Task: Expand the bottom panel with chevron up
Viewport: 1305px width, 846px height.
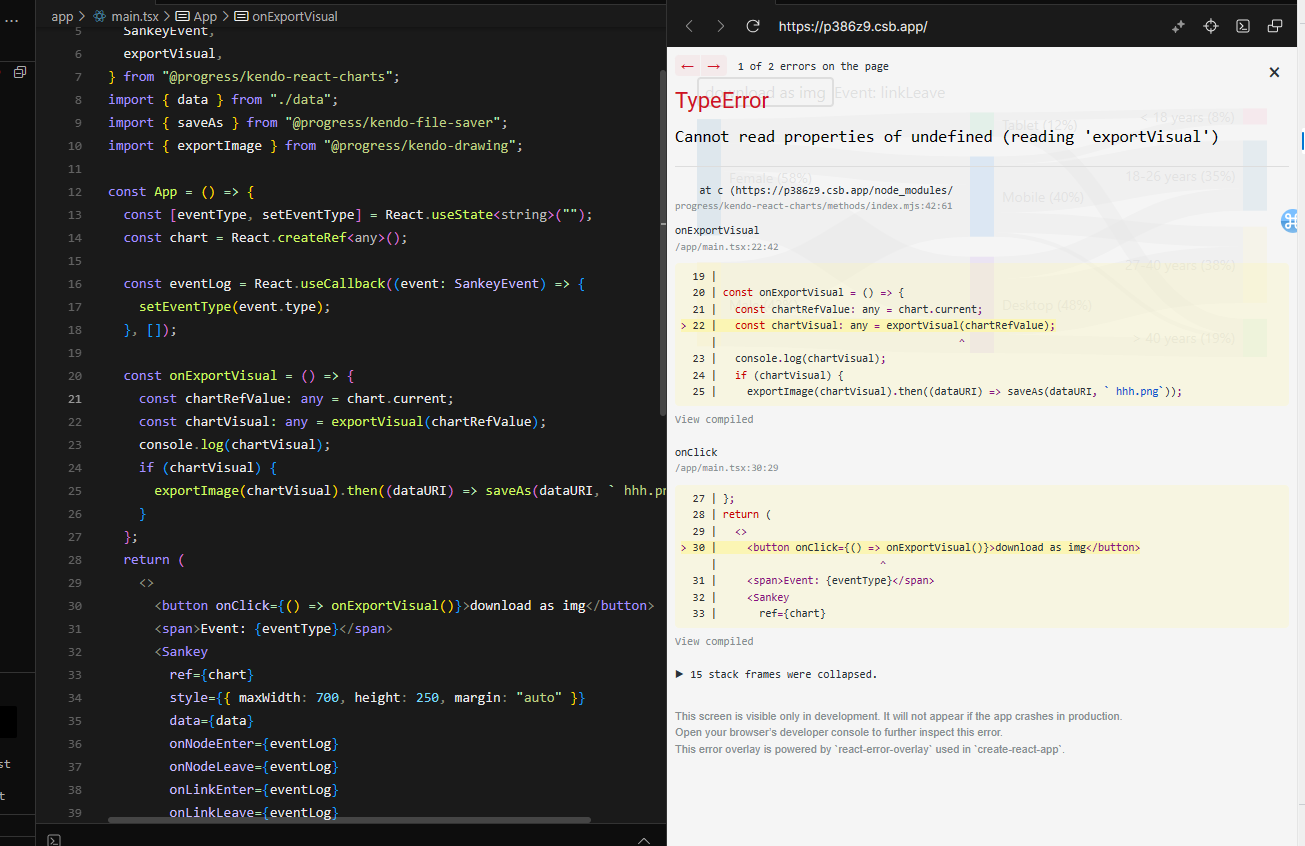Action: click(645, 837)
